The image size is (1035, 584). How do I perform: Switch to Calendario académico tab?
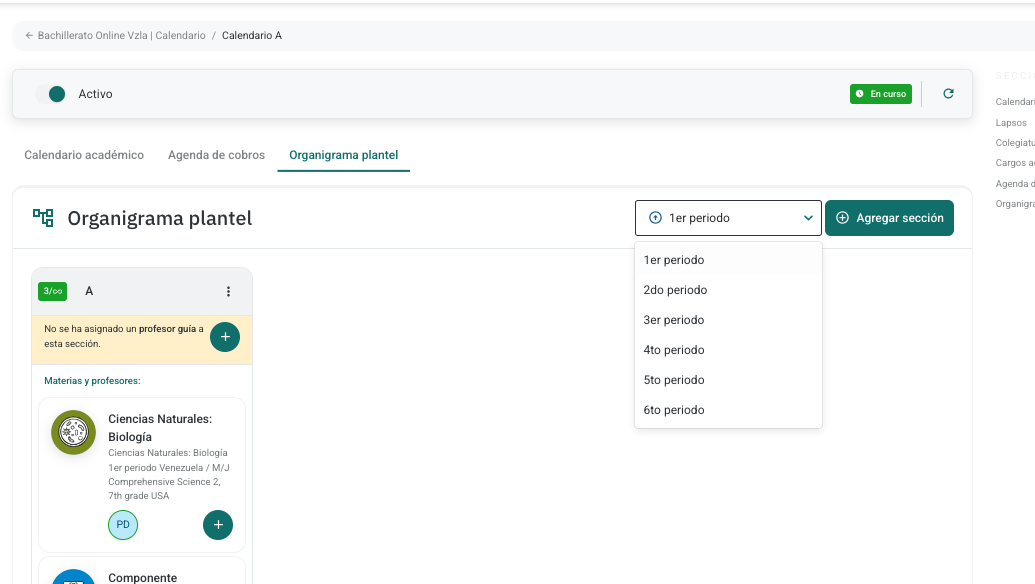pos(84,155)
